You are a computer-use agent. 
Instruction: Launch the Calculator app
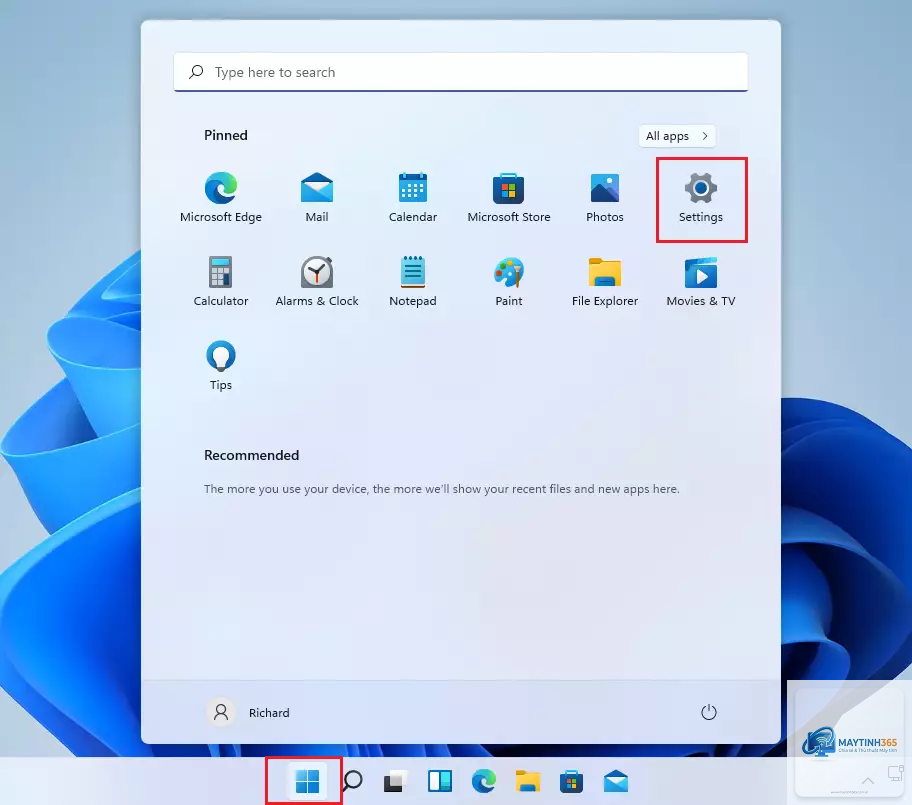pos(221,282)
